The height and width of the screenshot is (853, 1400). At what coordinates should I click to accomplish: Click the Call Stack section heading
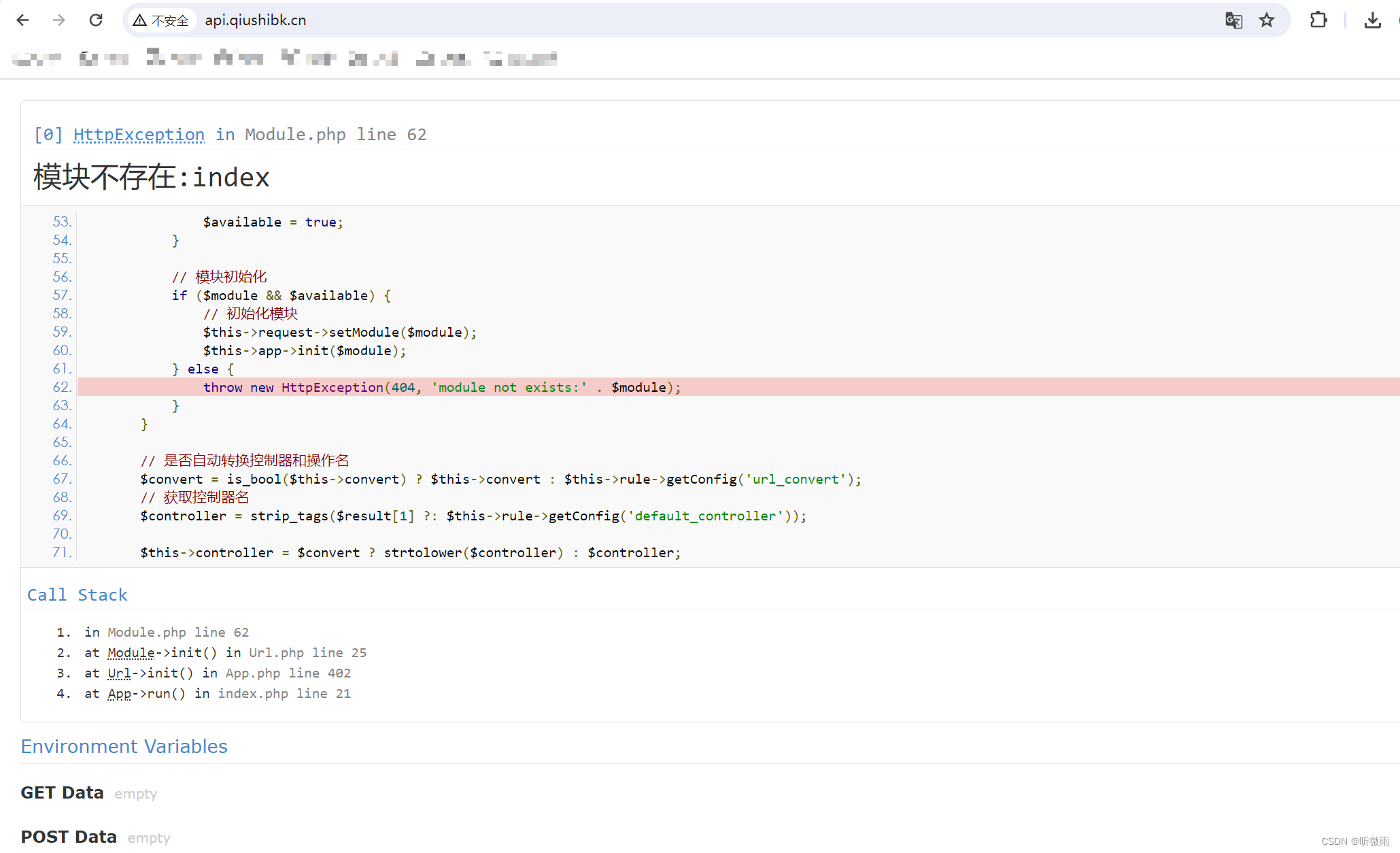coord(78,595)
